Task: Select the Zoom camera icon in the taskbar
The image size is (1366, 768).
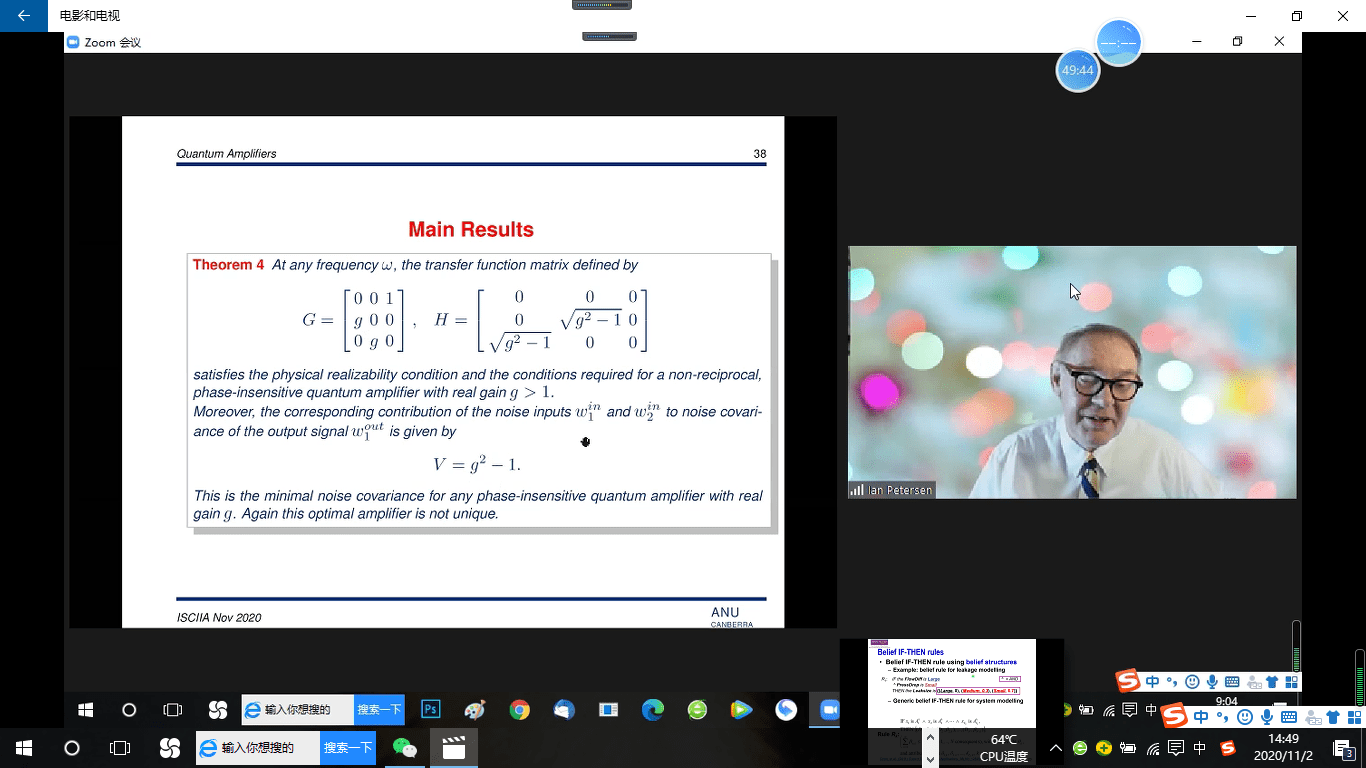Action: click(x=829, y=710)
